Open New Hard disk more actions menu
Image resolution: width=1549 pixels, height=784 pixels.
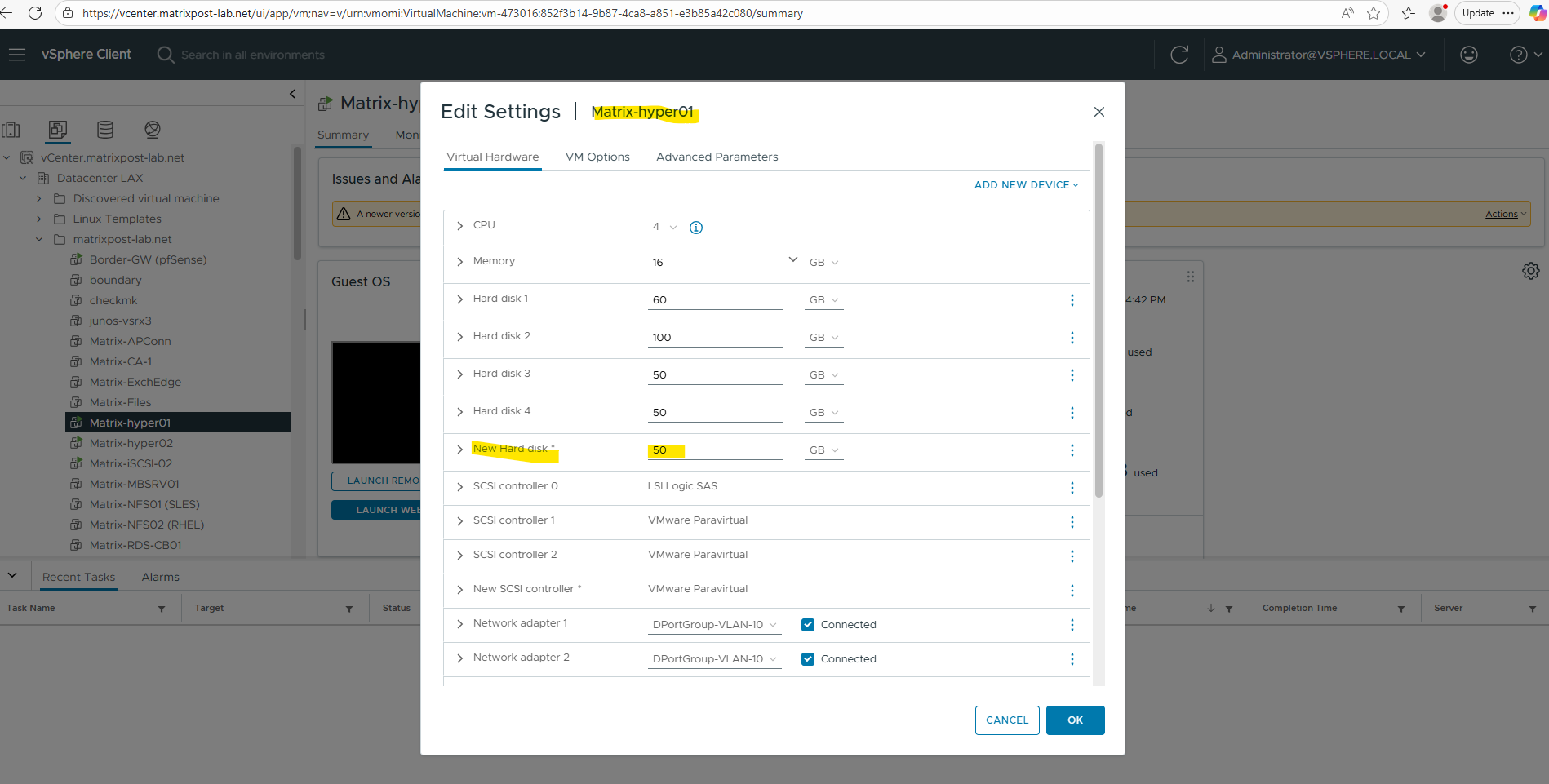click(1072, 450)
